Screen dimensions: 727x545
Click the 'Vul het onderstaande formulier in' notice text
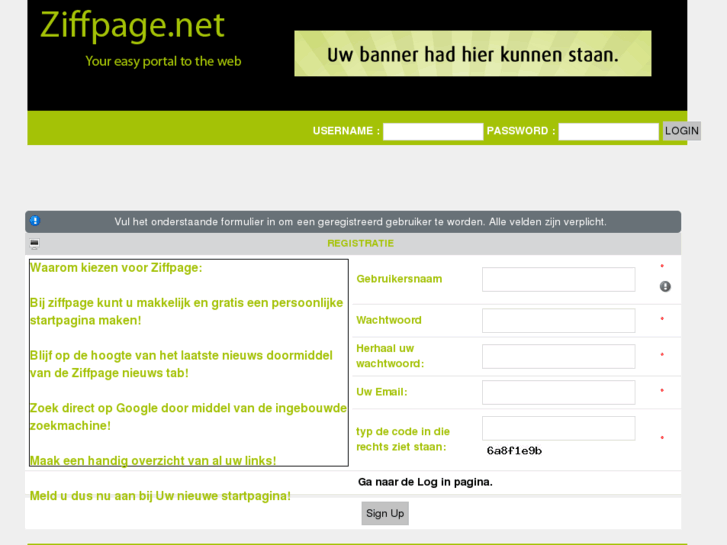coord(360,222)
